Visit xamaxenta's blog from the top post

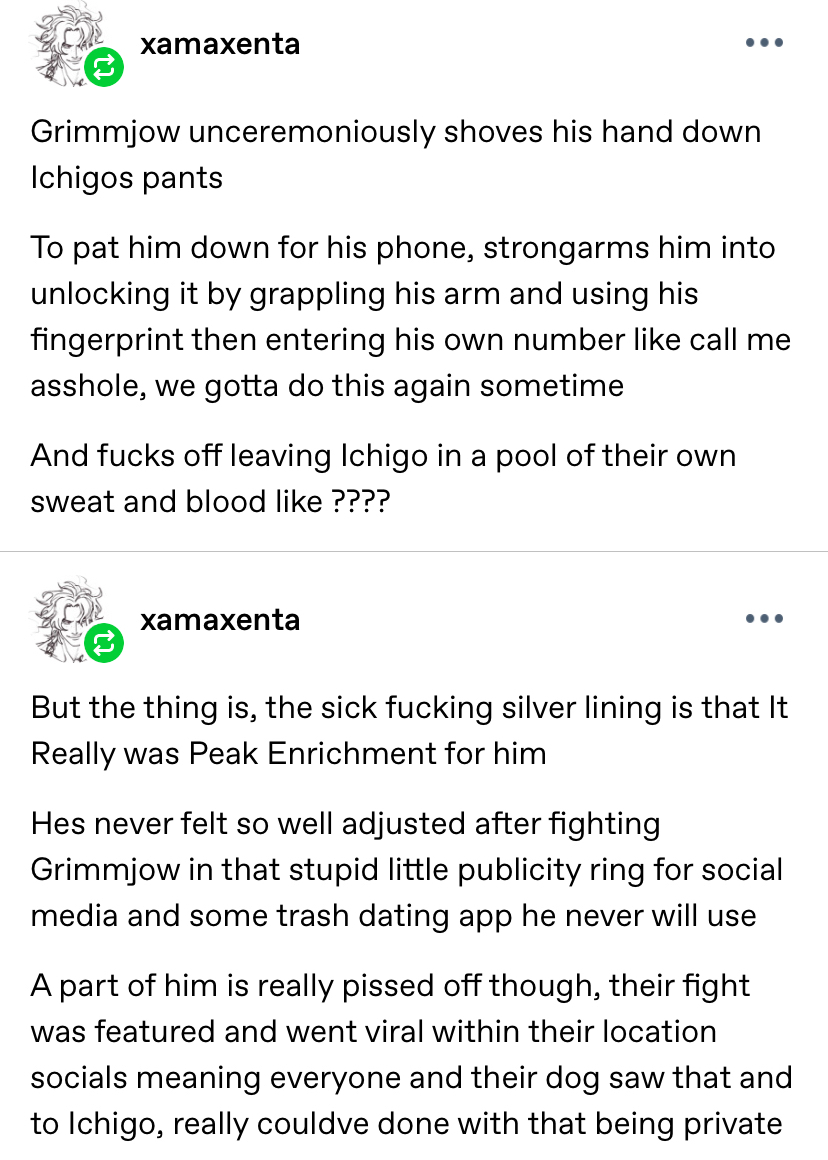pos(220,44)
